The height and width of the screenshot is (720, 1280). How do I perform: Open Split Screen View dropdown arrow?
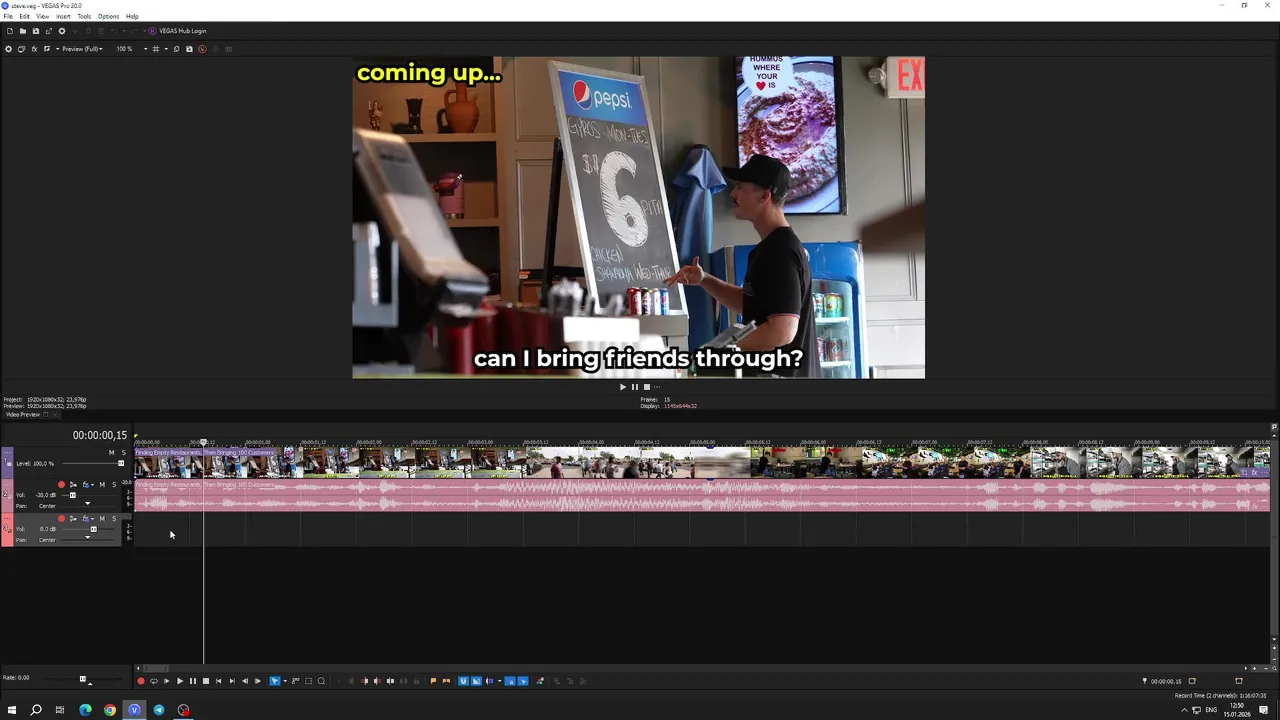(x=58, y=49)
